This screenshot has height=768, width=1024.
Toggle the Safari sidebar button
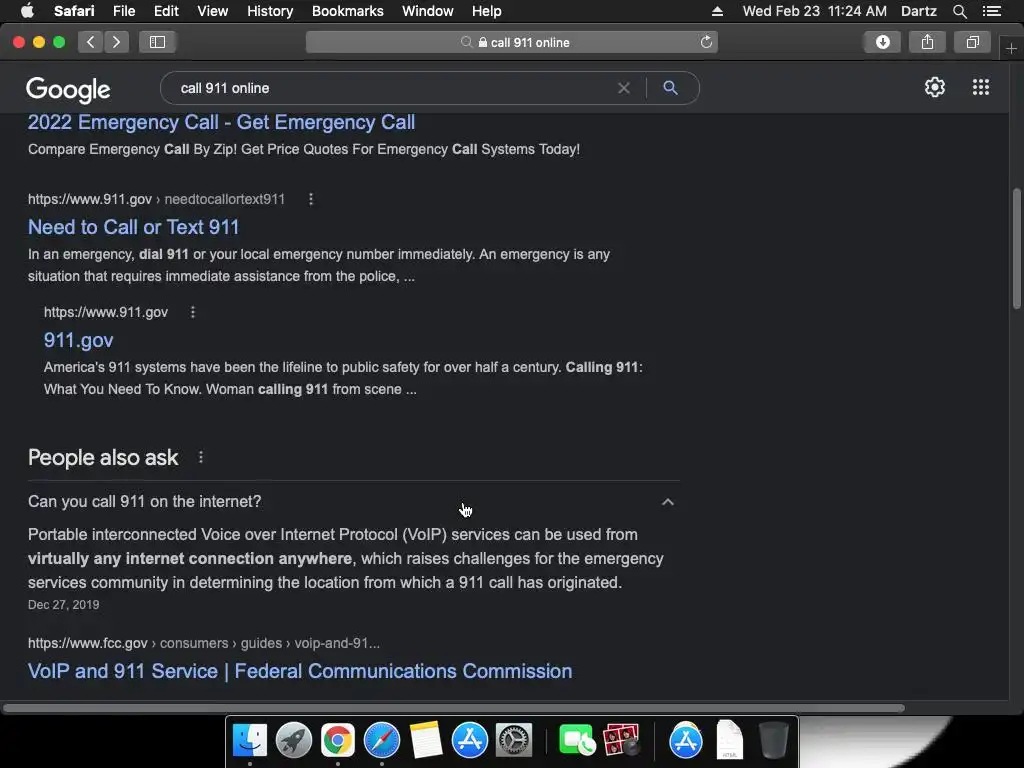[157, 42]
